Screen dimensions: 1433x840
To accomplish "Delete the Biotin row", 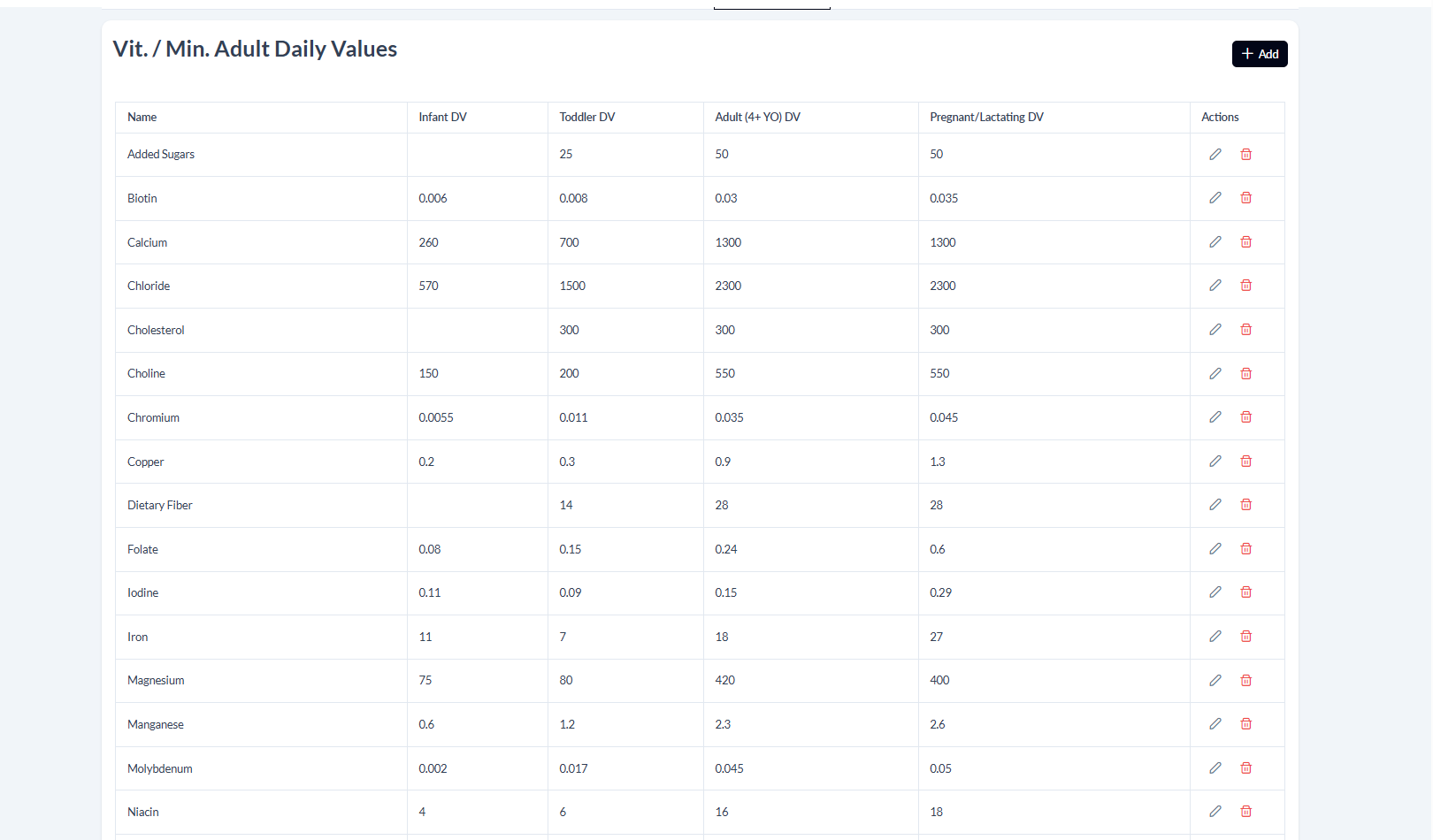I will 1246,198.
